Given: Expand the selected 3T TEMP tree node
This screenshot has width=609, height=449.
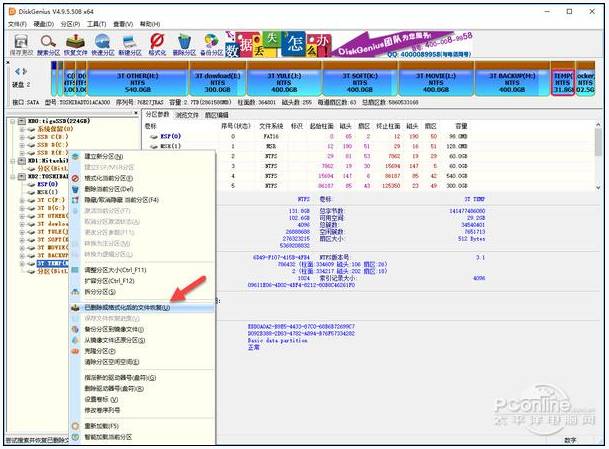Looking at the screenshot, I should coord(22,264).
